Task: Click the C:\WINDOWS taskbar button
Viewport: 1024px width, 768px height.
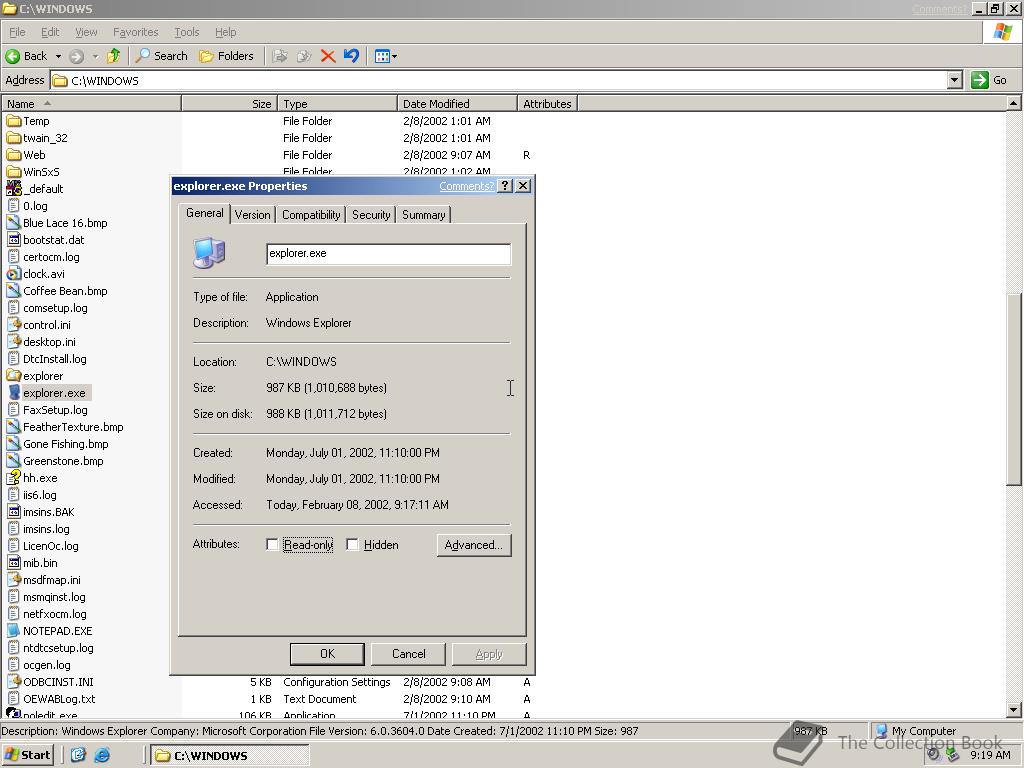Action: click(229, 756)
